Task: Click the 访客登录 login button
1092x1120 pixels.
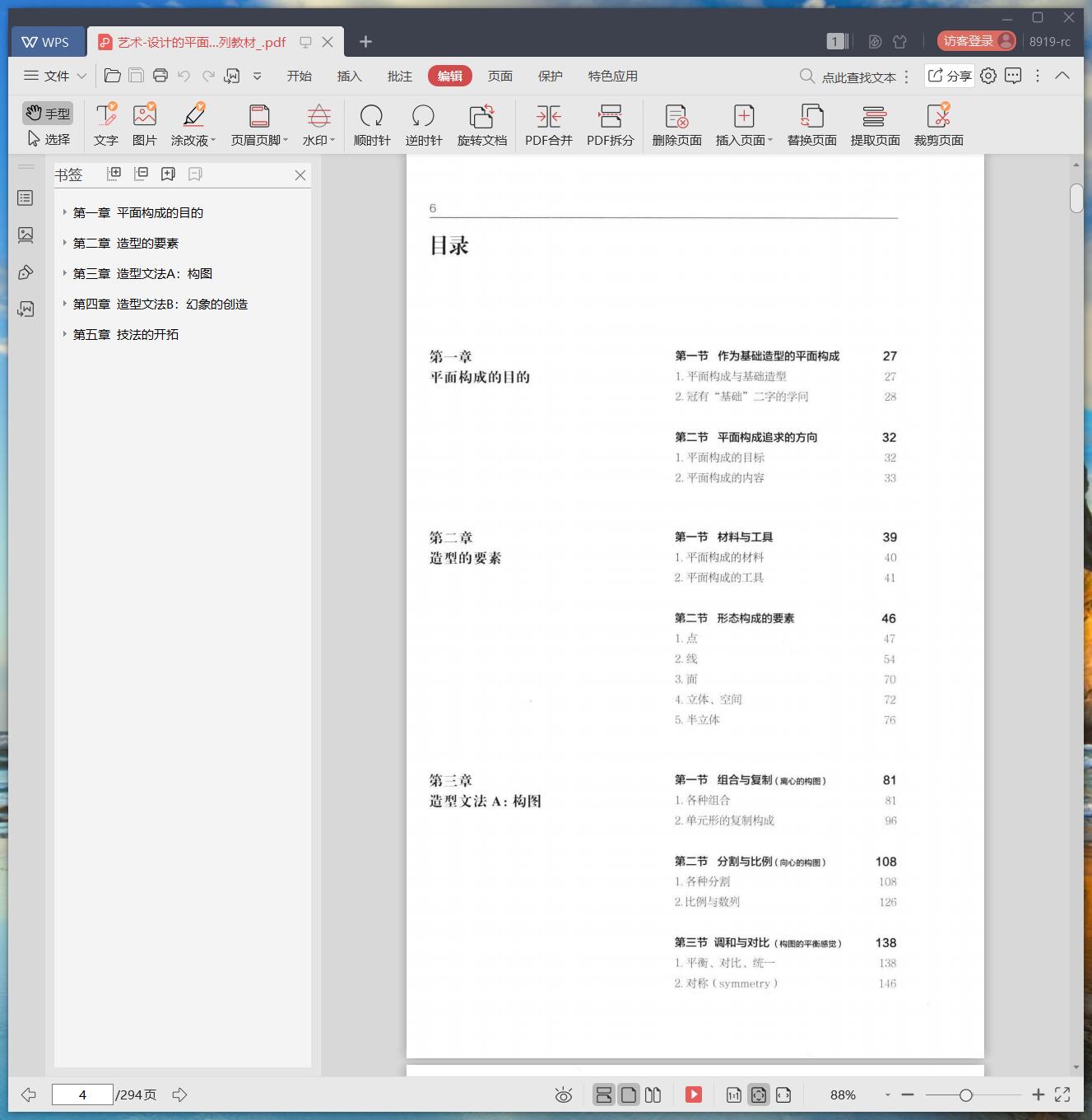Action: (x=977, y=41)
